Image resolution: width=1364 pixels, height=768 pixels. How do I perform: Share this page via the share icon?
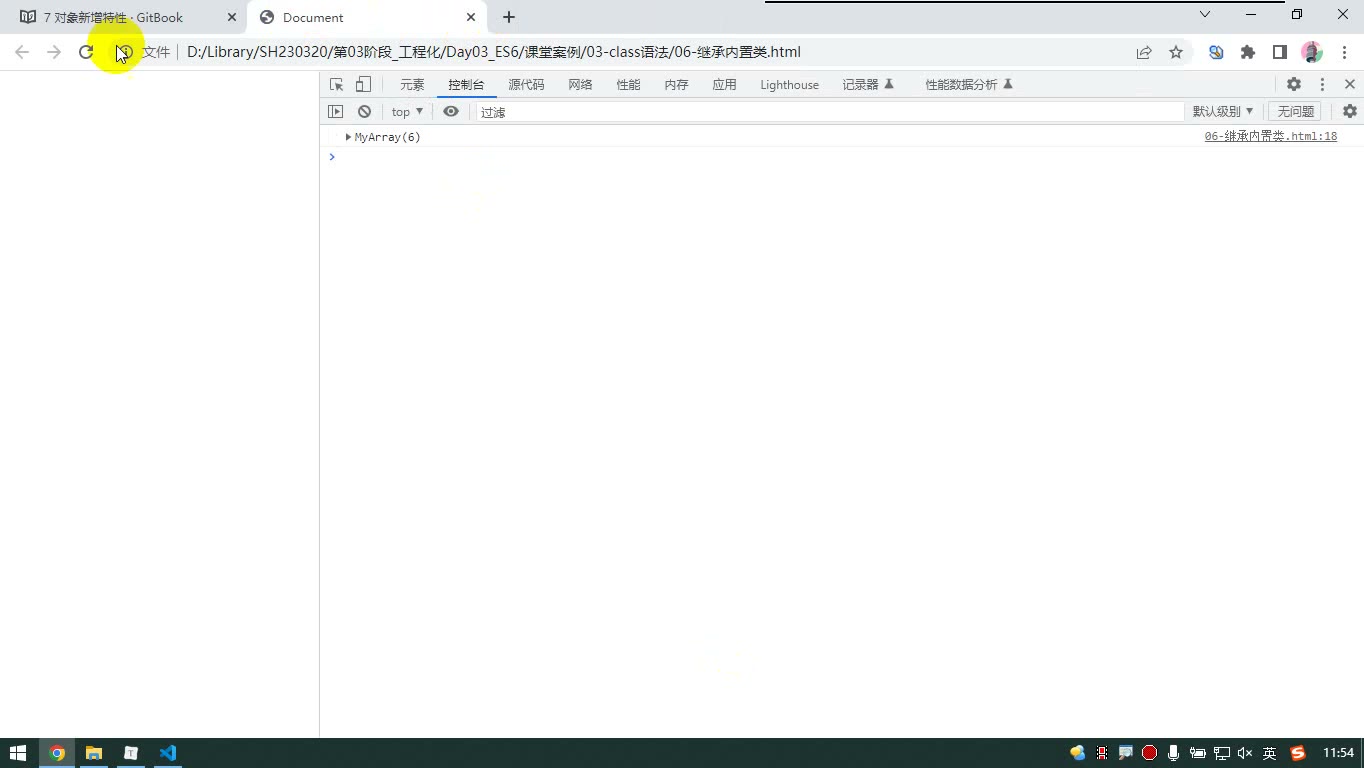tap(1144, 52)
